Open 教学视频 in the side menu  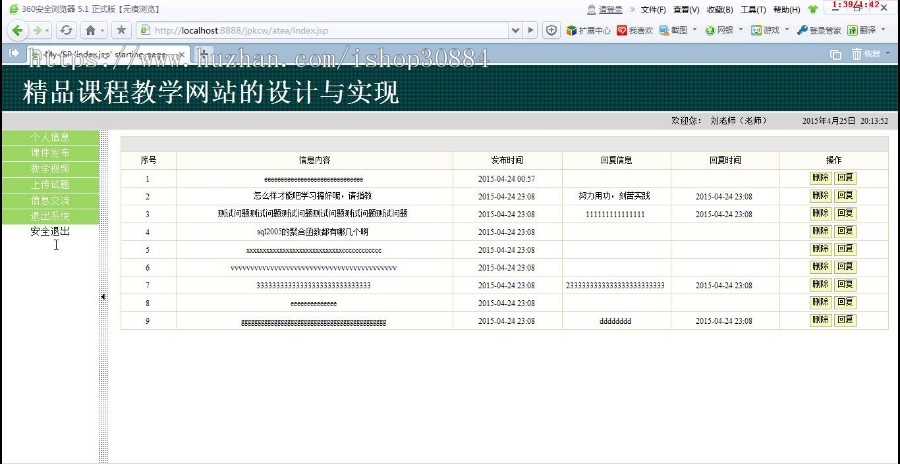(x=50, y=169)
